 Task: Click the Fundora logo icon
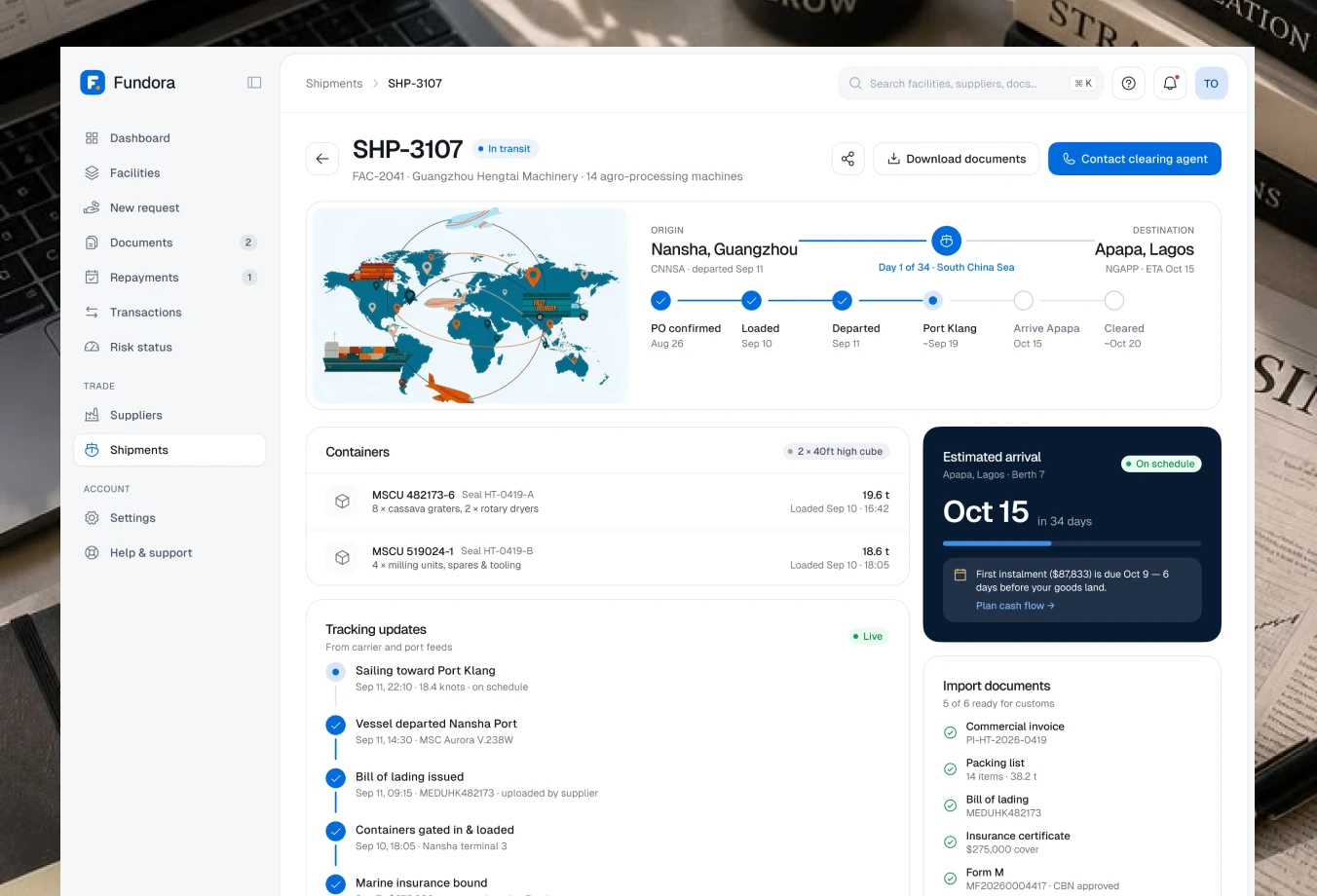pos(93,83)
